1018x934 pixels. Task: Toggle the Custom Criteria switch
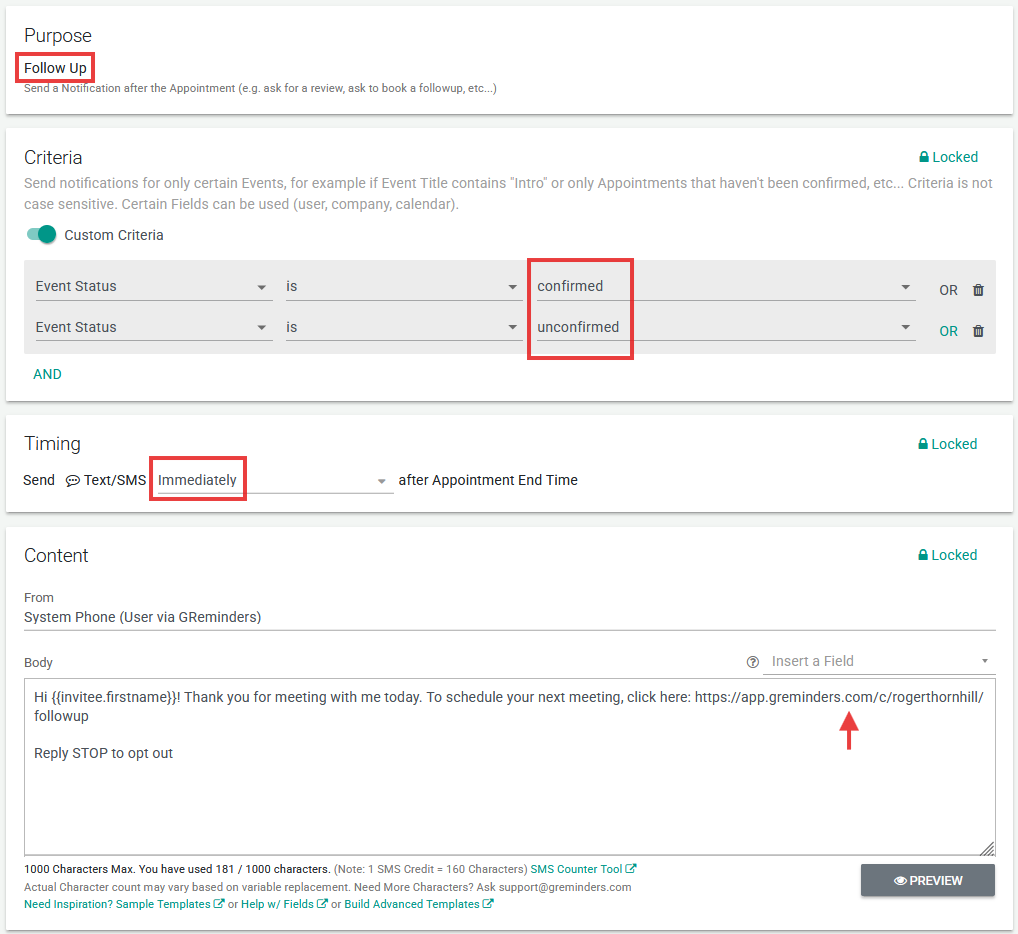pos(42,235)
